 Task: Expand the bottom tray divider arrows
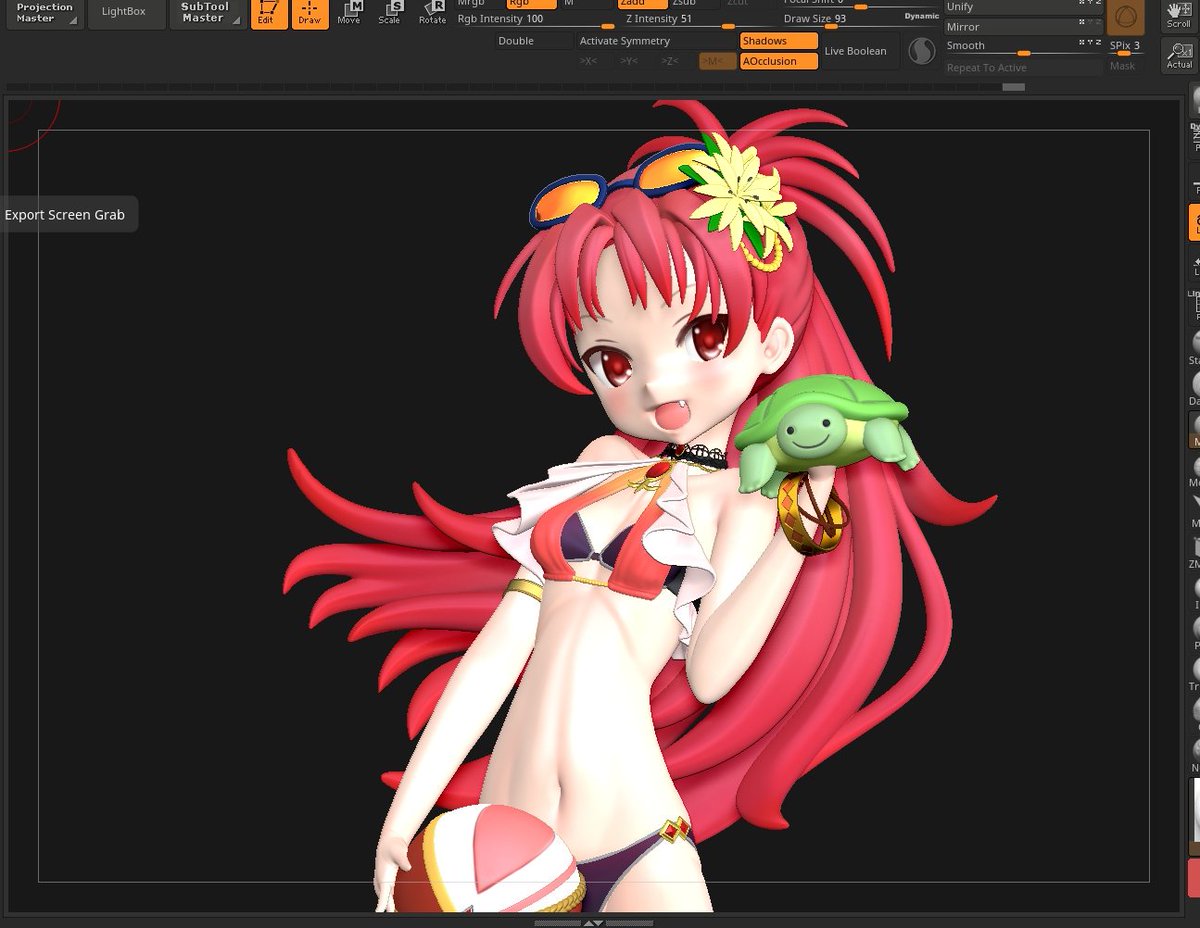592,922
